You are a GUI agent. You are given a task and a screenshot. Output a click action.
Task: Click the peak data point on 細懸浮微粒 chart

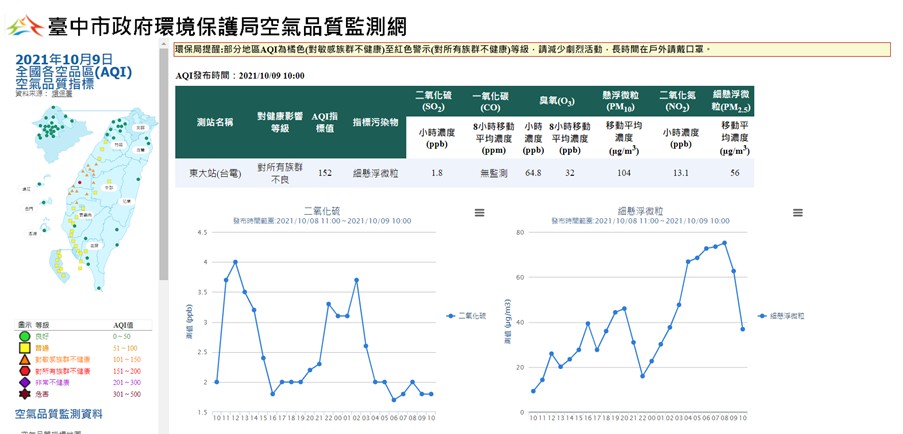tap(724, 243)
